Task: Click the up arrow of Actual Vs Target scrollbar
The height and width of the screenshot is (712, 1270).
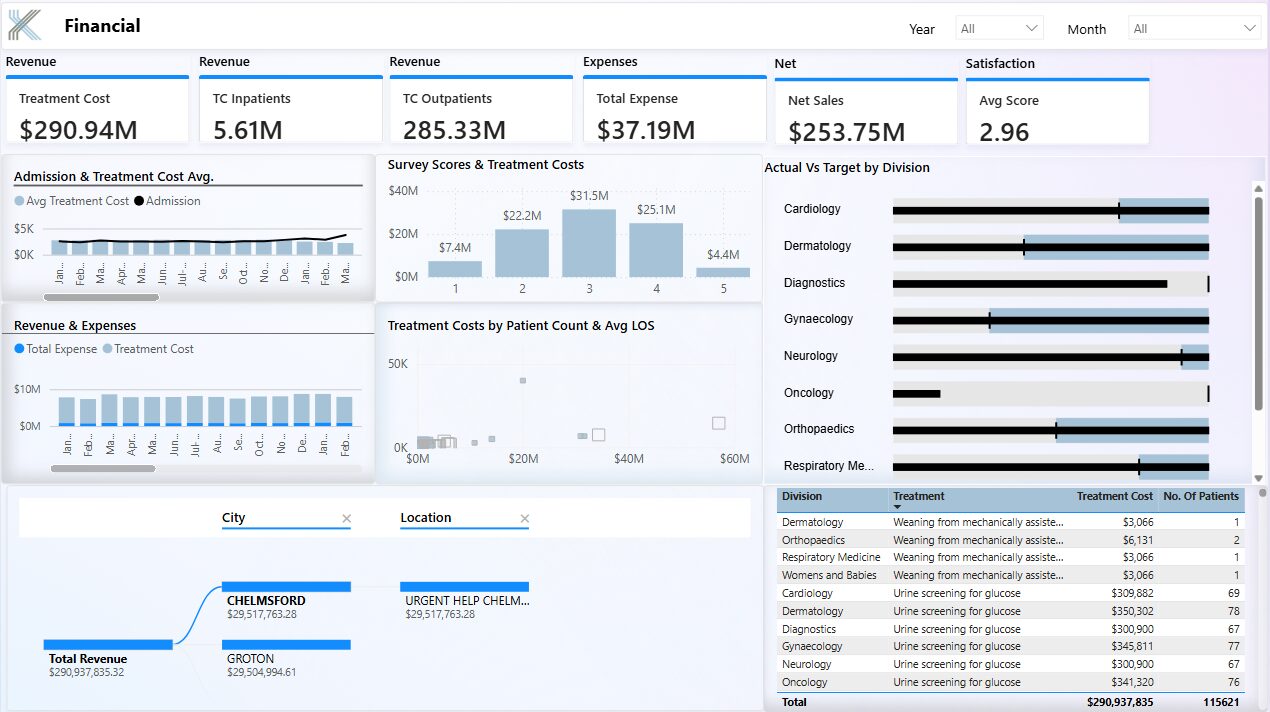Action: [x=1258, y=187]
